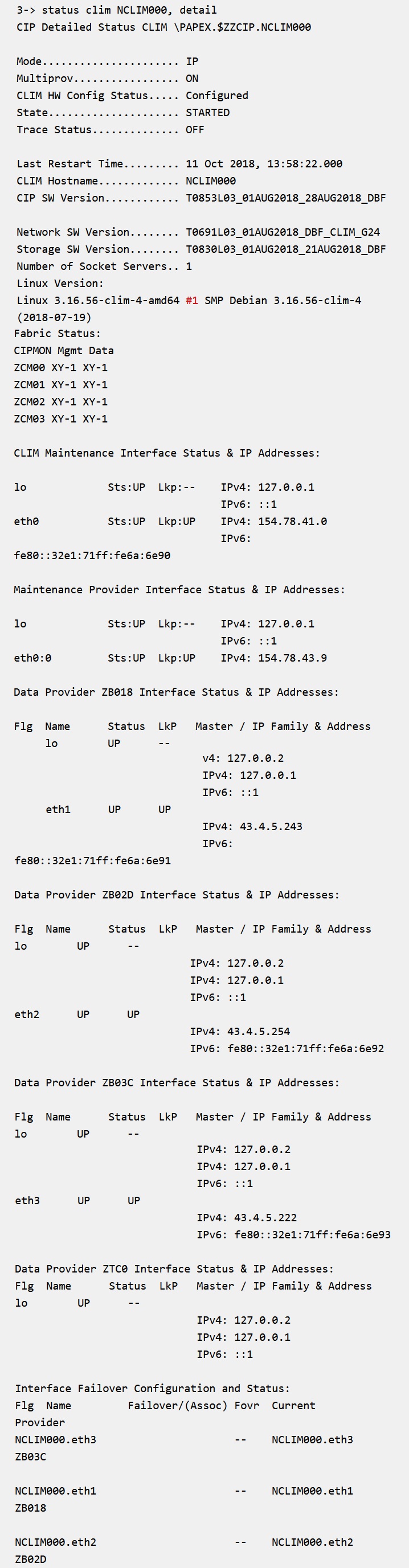Click the eth2 IPv4 address 43.4.5.254

258,1031
